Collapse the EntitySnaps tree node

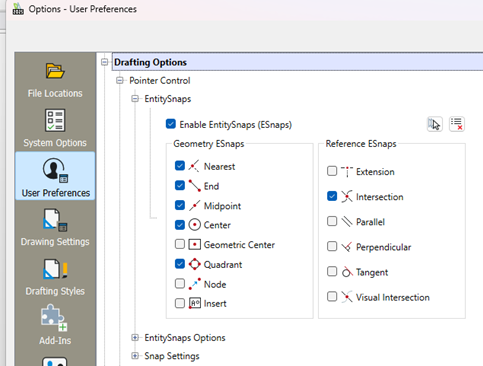135,99
